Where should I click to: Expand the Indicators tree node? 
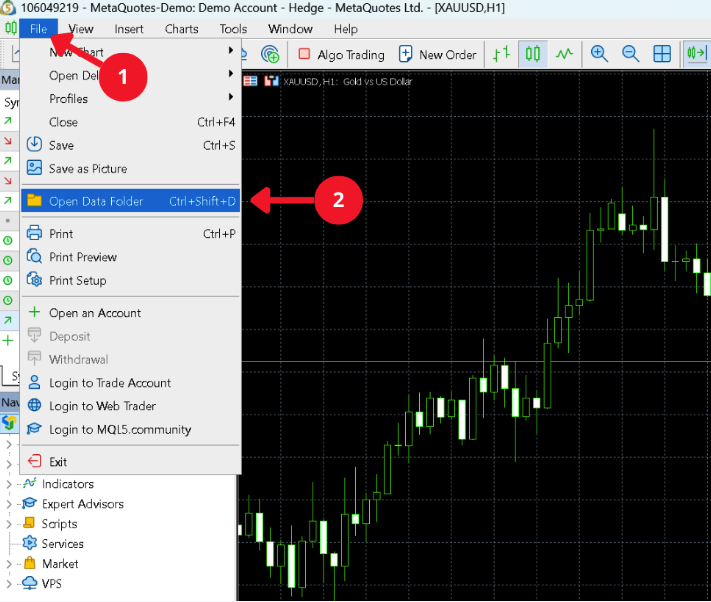coord(9,484)
